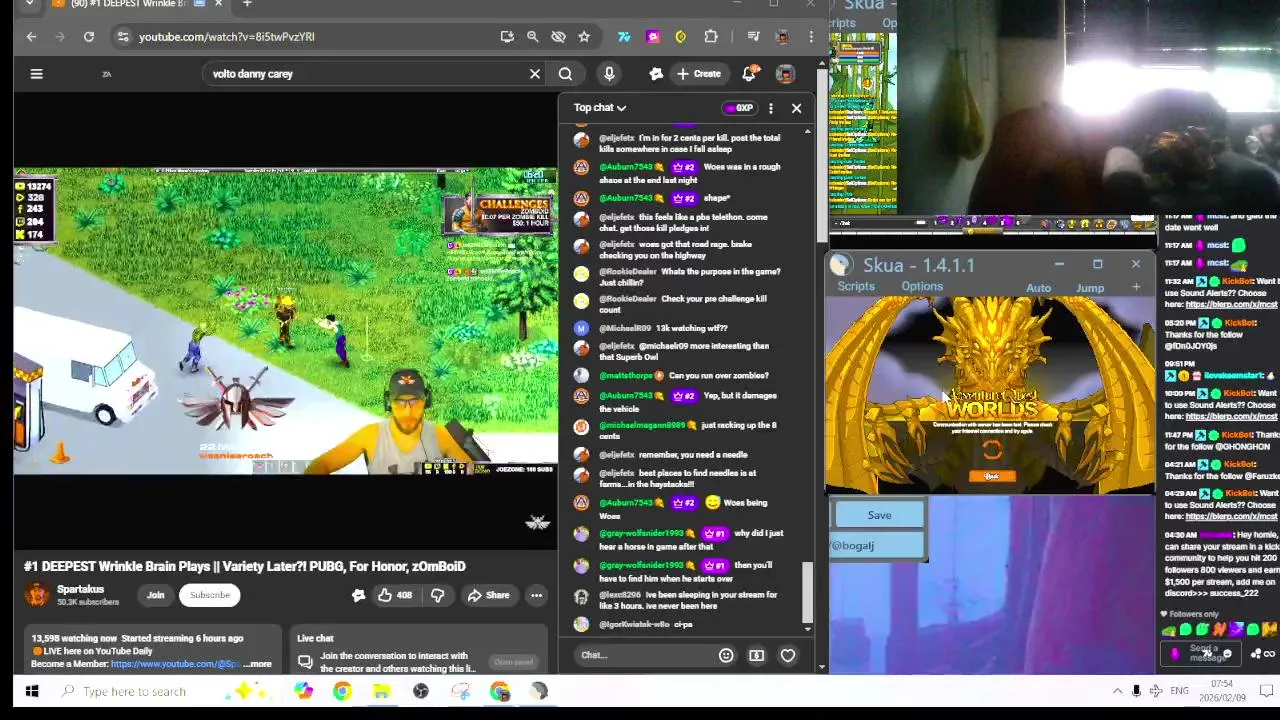Click the orange Back button in AQWorlds

coord(991,476)
